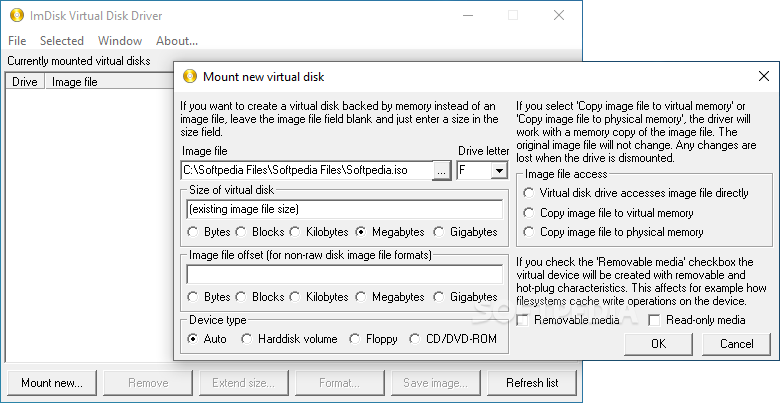This screenshot has width=780, height=403.
Task: Click the disc icon in Mount new virtual disk dialog
Action: coord(190,76)
